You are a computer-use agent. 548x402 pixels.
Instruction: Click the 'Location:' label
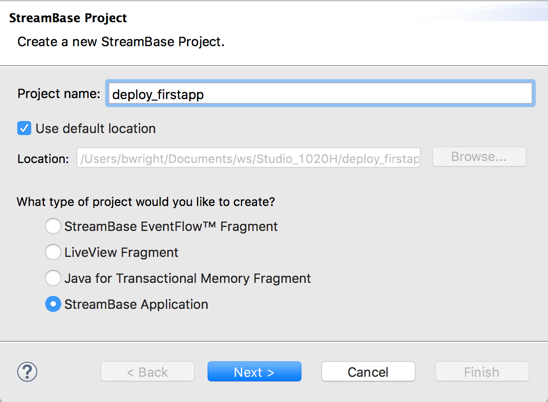point(43,159)
